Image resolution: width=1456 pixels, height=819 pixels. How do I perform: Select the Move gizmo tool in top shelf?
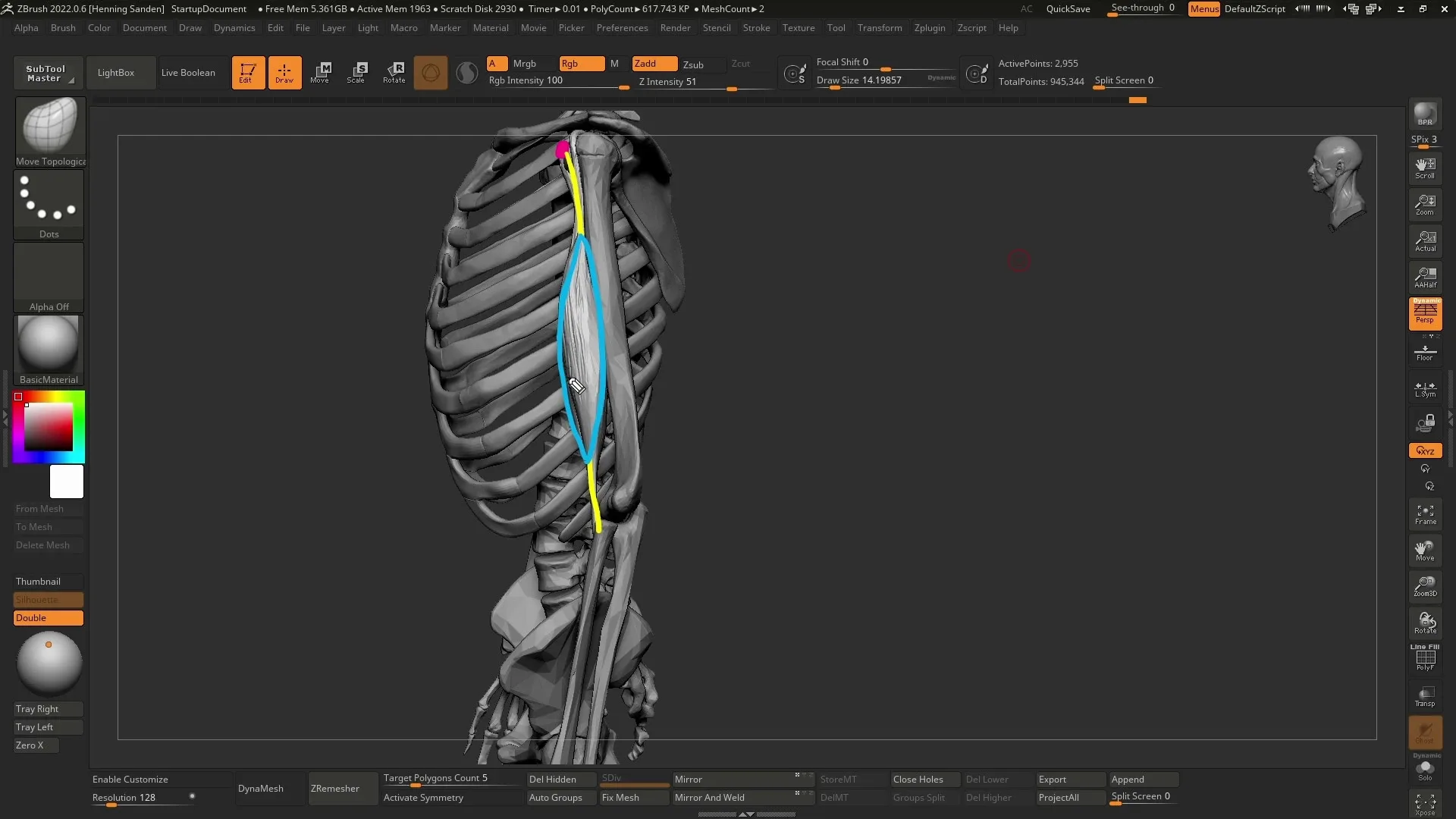pos(320,73)
